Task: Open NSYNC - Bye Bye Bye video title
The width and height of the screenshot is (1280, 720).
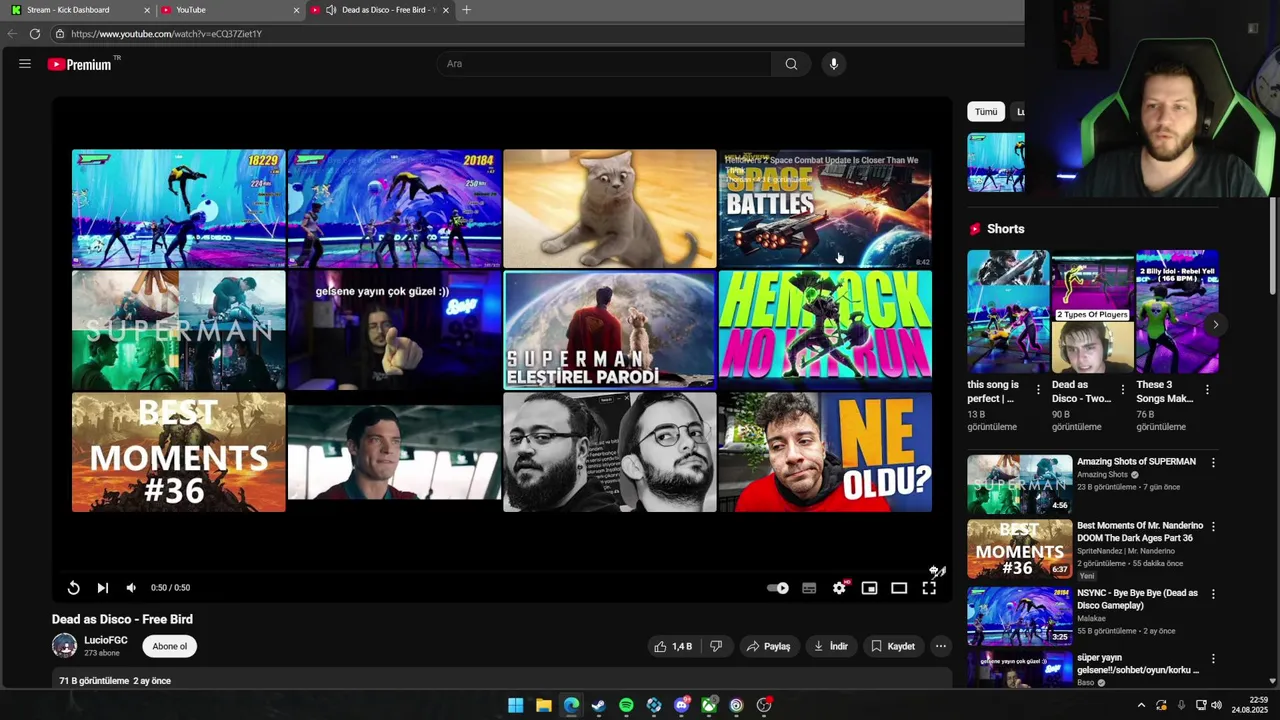Action: (1137, 599)
